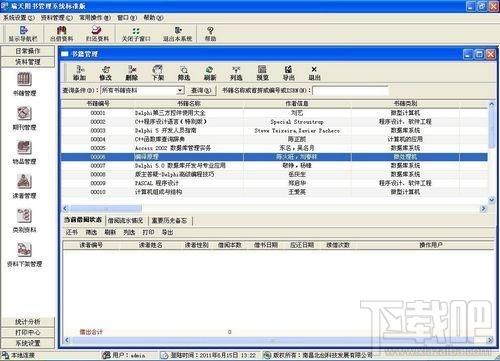Click the 归还资料 (Return materials) main toolbar icon
The image size is (500, 361).
[97, 34]
